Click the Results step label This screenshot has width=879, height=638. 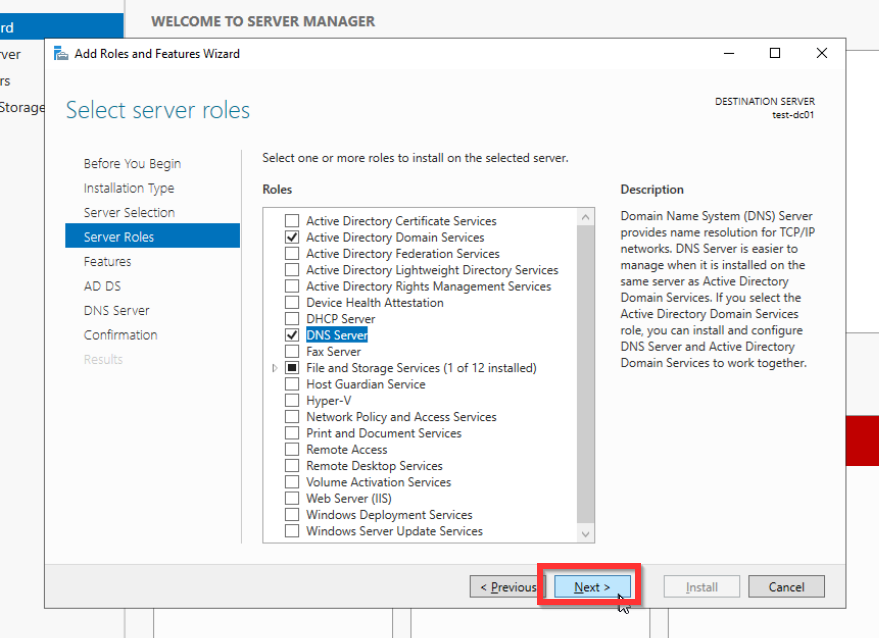tap(103, 359)
